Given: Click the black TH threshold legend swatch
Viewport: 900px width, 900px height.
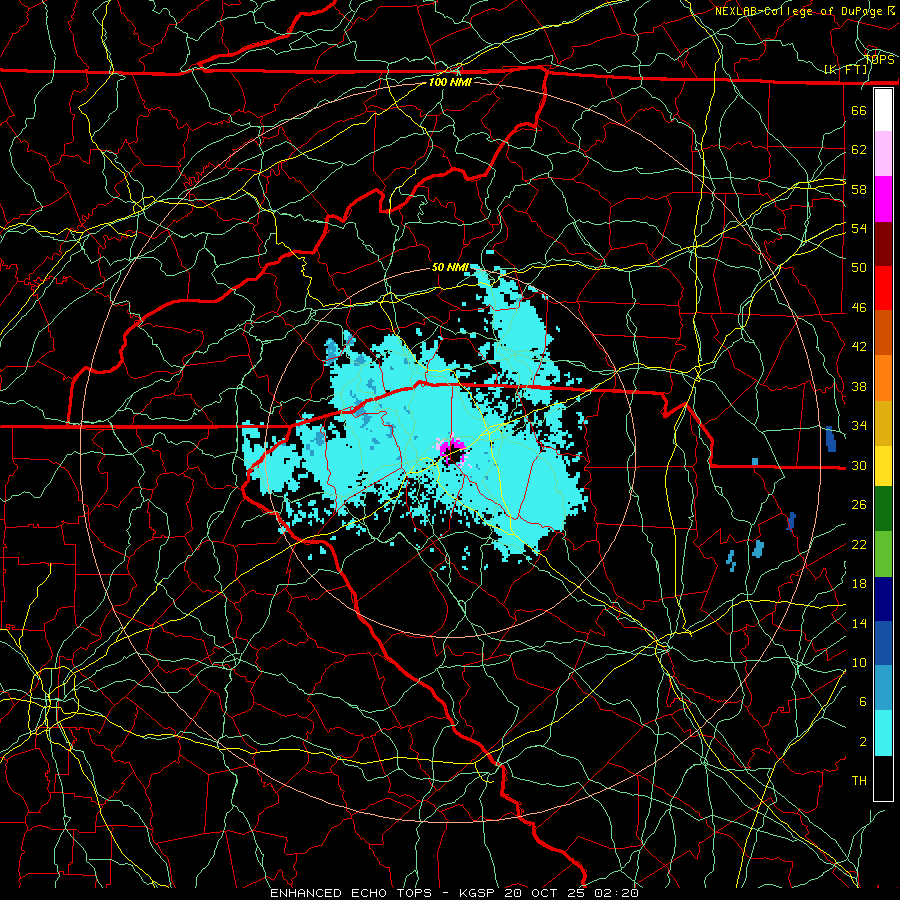Looking at the screenshot, I should [883, 778].
